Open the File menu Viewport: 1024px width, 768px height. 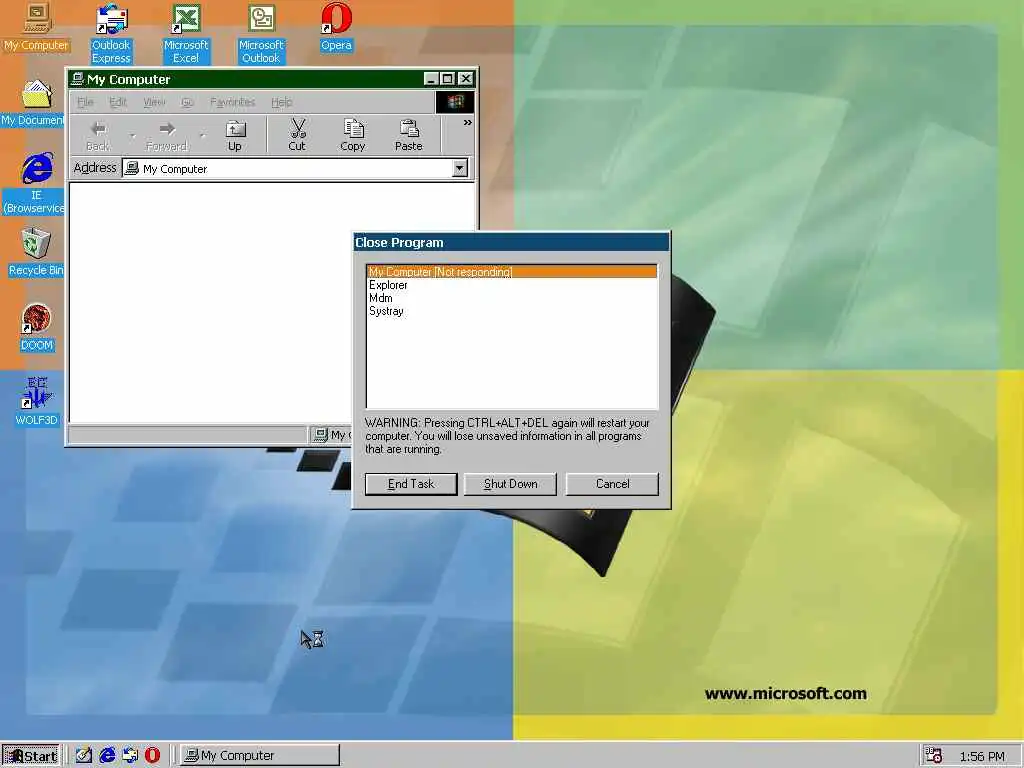[86, 102]
